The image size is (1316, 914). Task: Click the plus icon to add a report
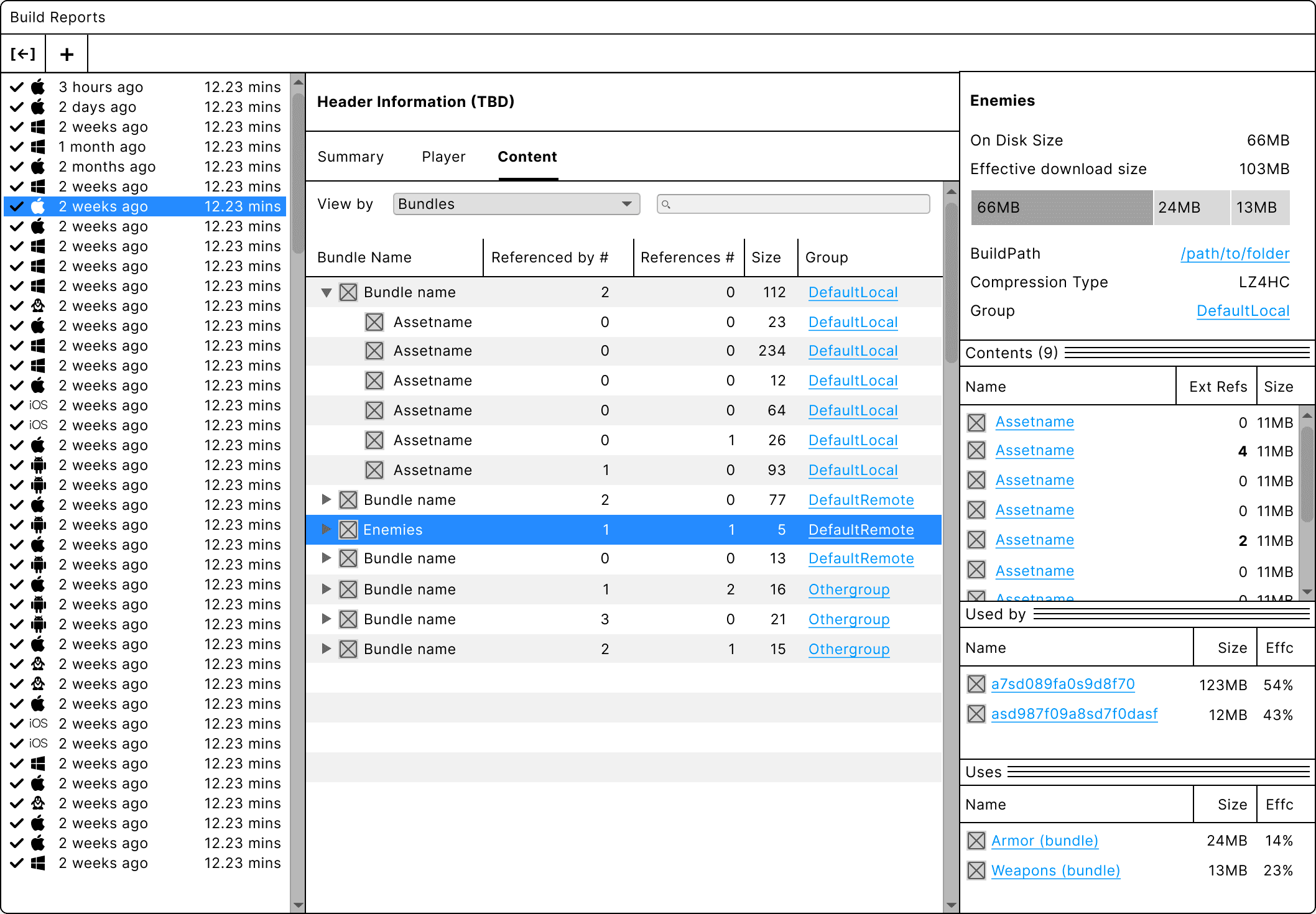(x=66, y=53)
